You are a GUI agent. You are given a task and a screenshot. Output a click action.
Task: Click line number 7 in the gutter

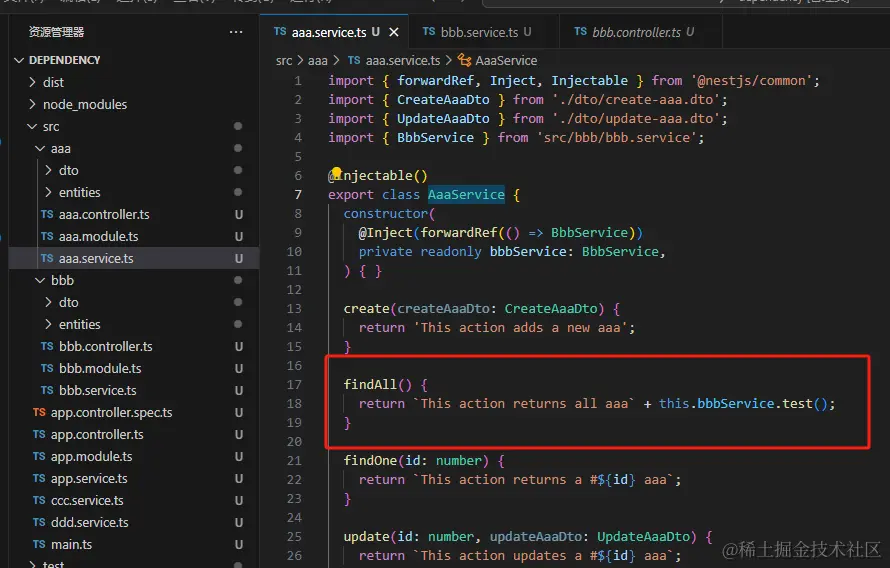298,195
